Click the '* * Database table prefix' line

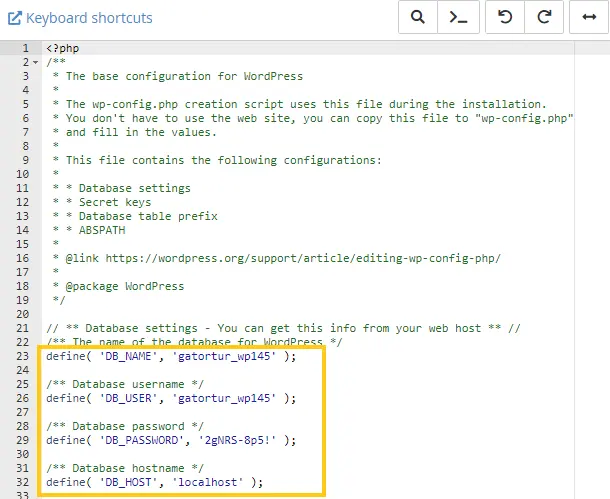coord(135,216)
